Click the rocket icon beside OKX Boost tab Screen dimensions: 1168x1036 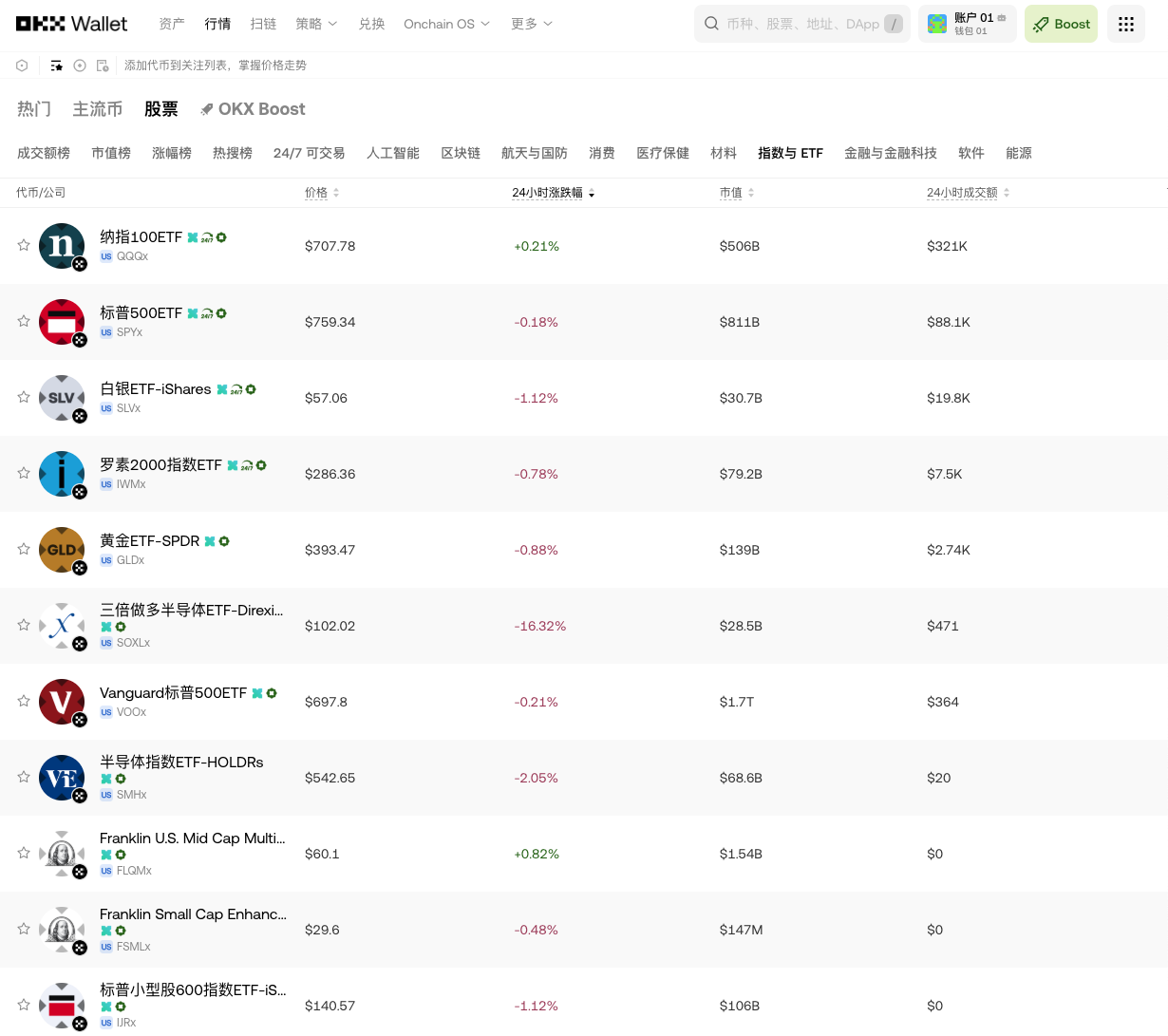point(207,110)
